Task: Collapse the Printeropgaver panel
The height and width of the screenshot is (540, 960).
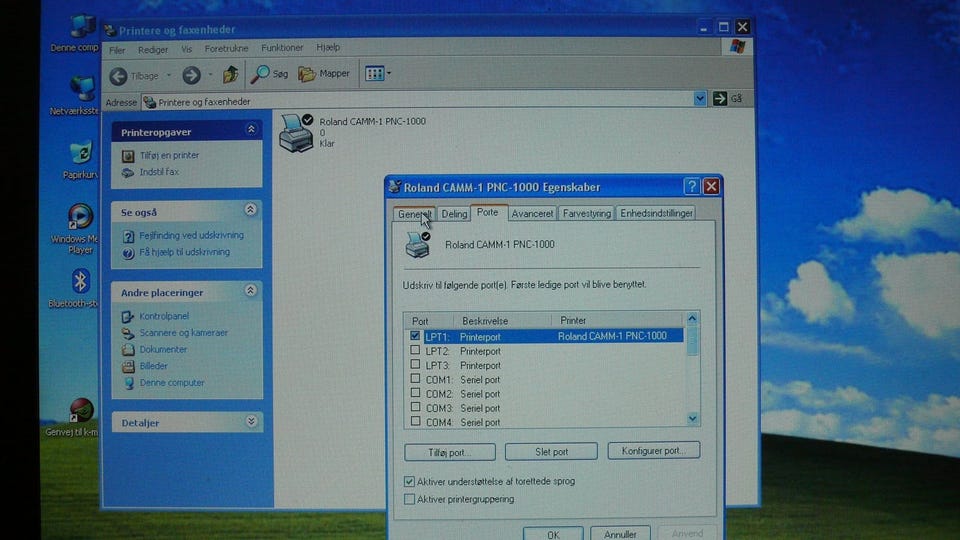Action: coord(251,129)
